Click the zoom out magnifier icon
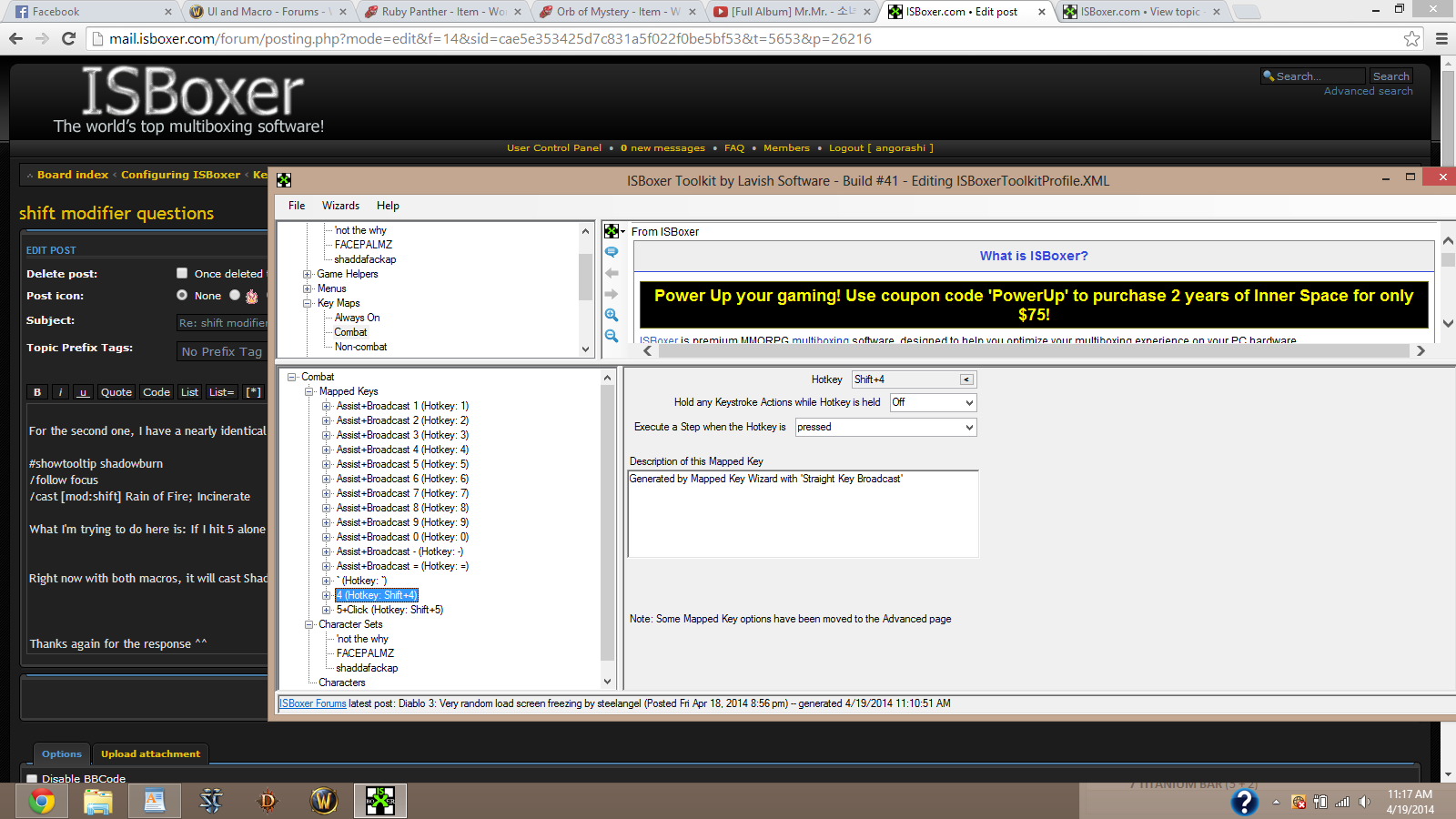 tap(612, 336)
